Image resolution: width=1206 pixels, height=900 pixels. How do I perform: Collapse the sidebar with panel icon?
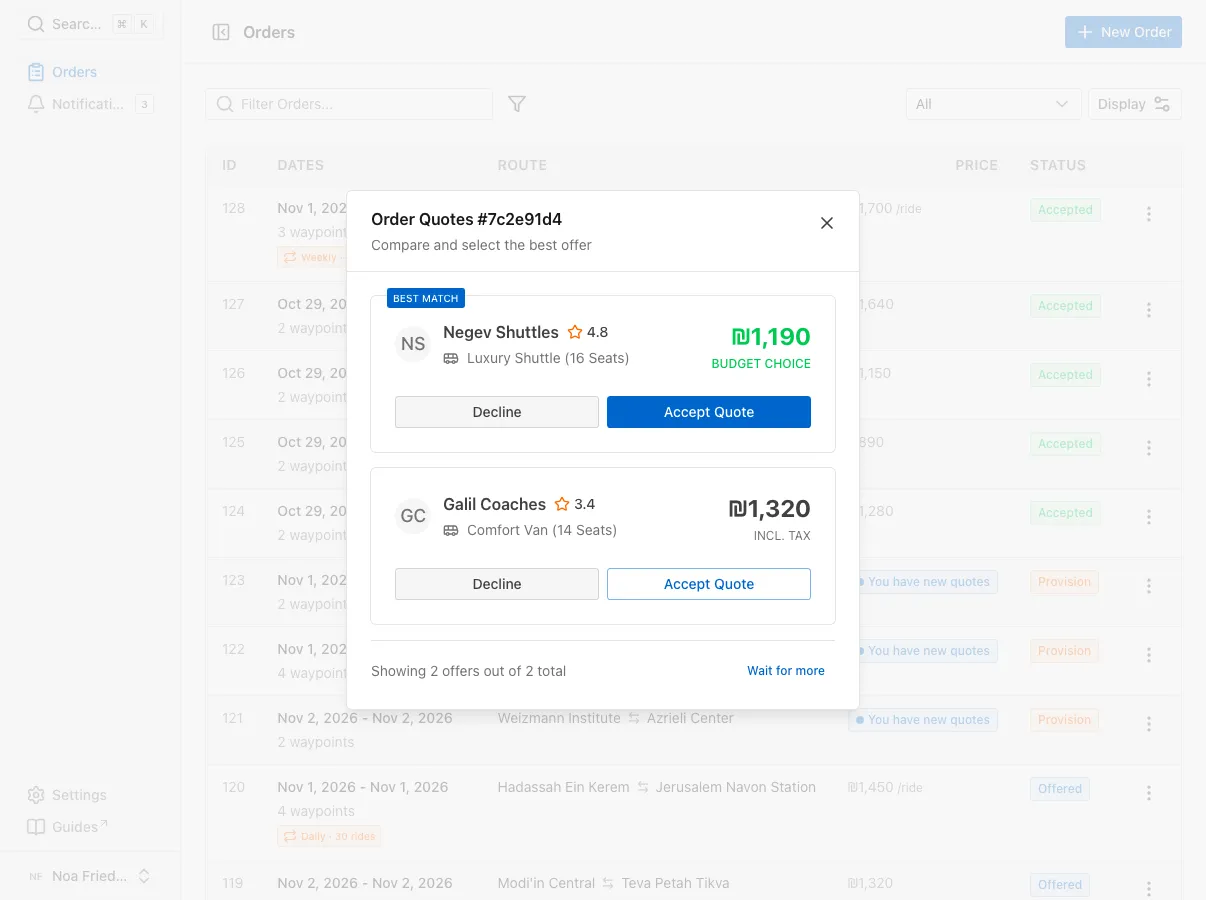click(221, 32)
